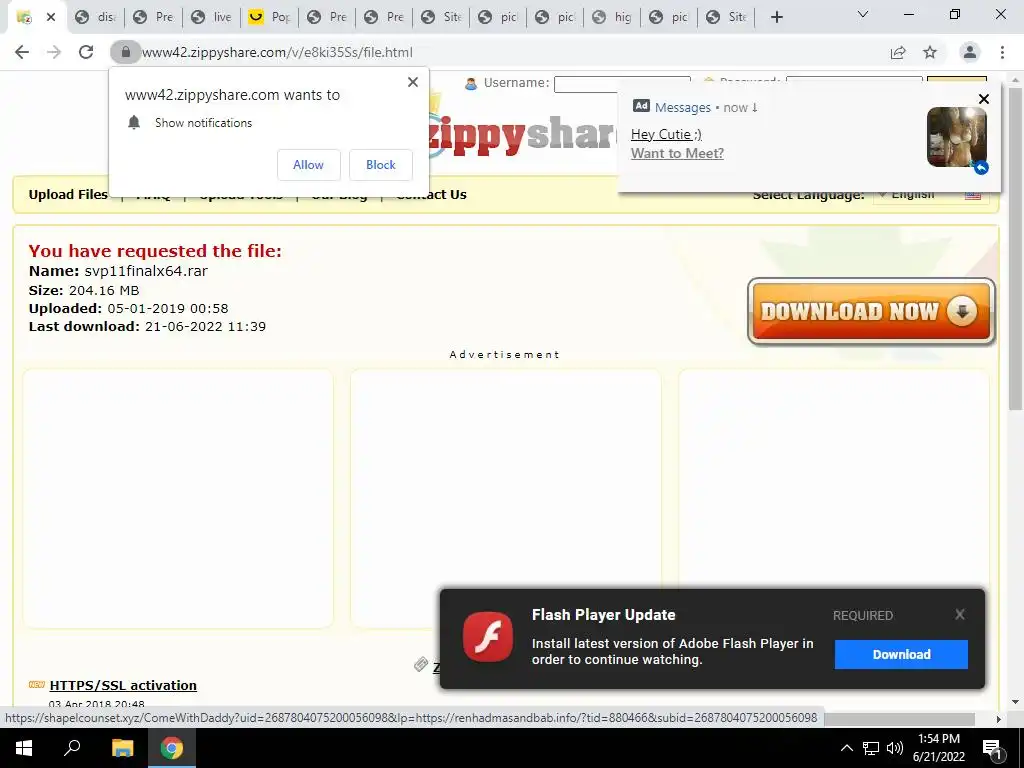The width and height of the screenshot is (1024, 768).
Task: Click the DOWNLOAD NOW button
Action: pos(871,312)
